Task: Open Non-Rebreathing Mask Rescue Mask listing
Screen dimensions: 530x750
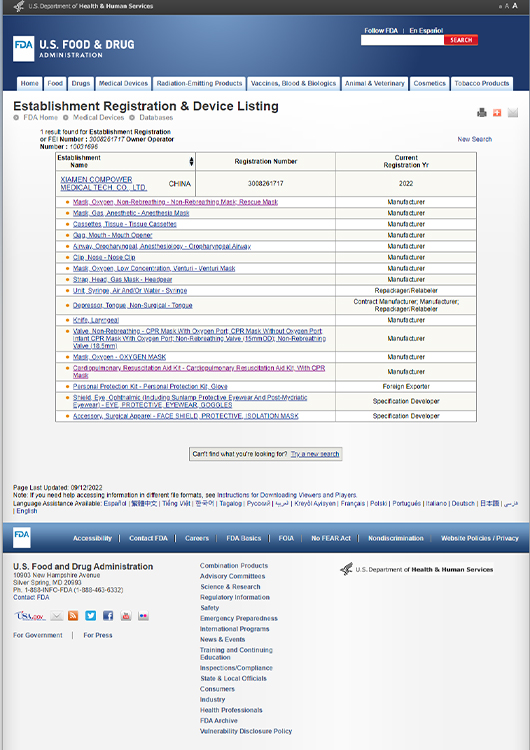Action: 175,202
